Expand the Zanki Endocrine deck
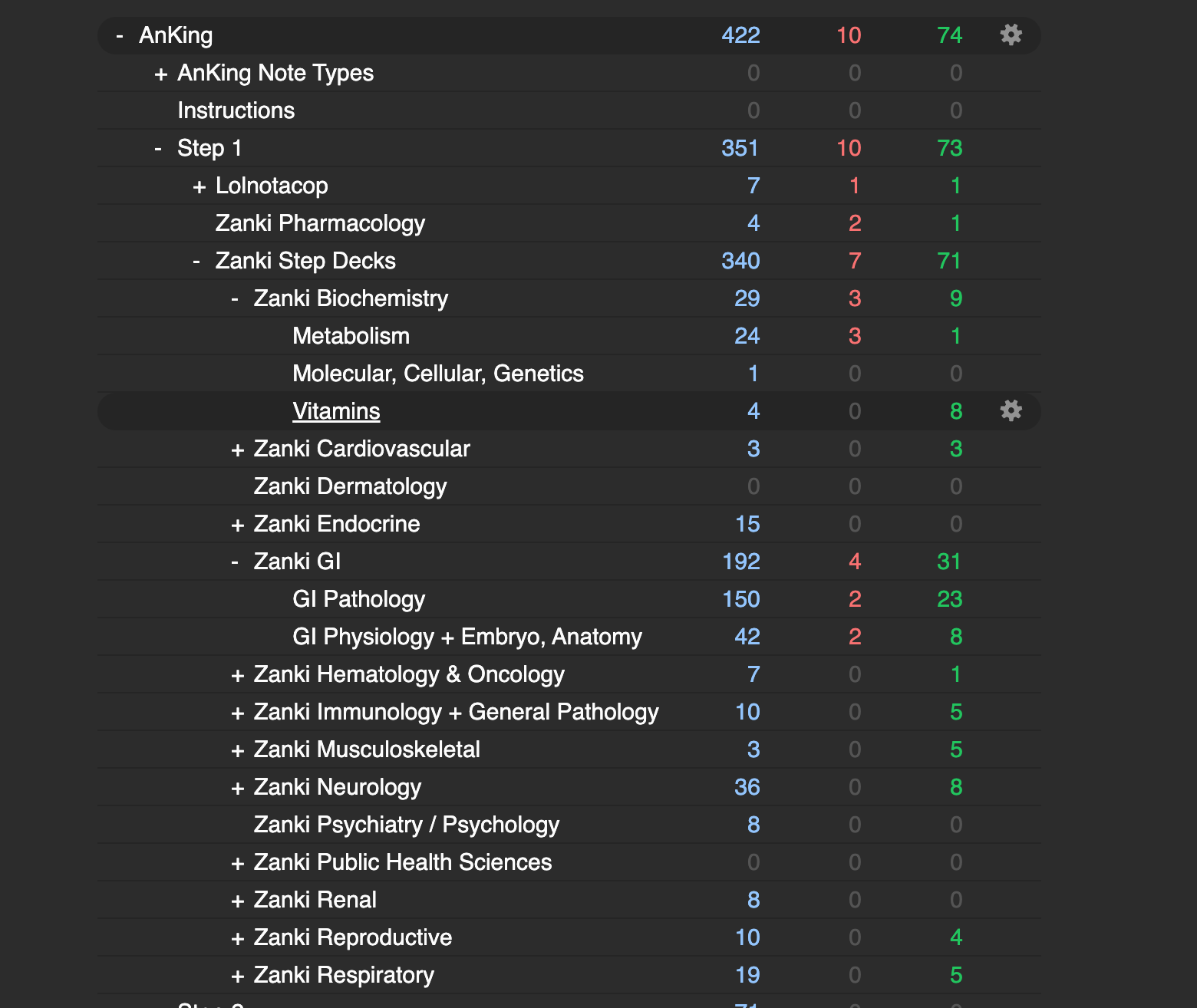 coord(238,525)
